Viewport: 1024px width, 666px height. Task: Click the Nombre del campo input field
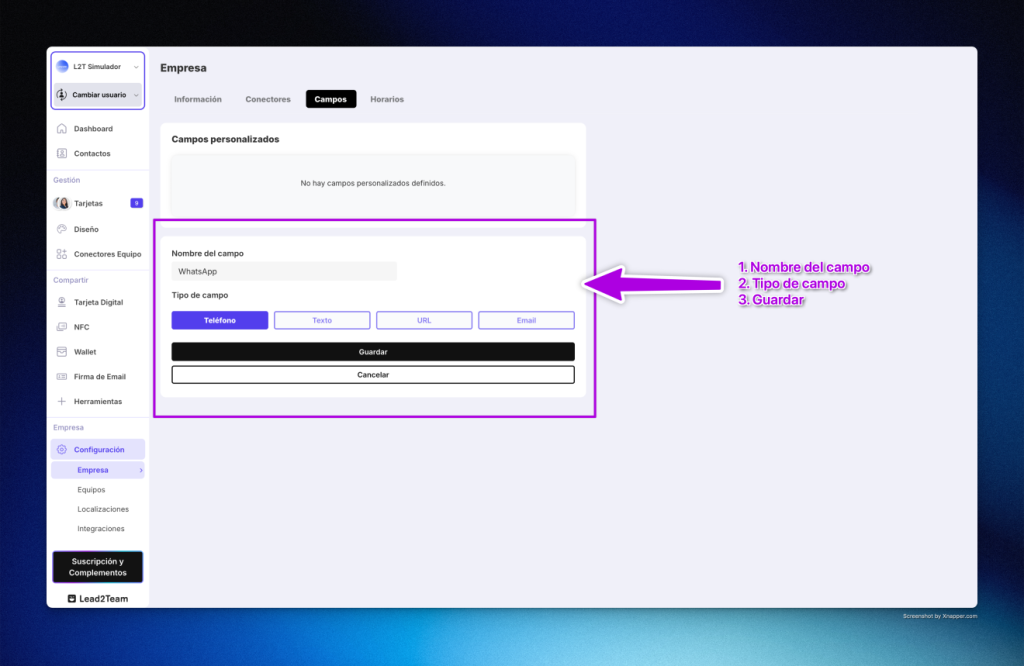(x=284, y=271)
